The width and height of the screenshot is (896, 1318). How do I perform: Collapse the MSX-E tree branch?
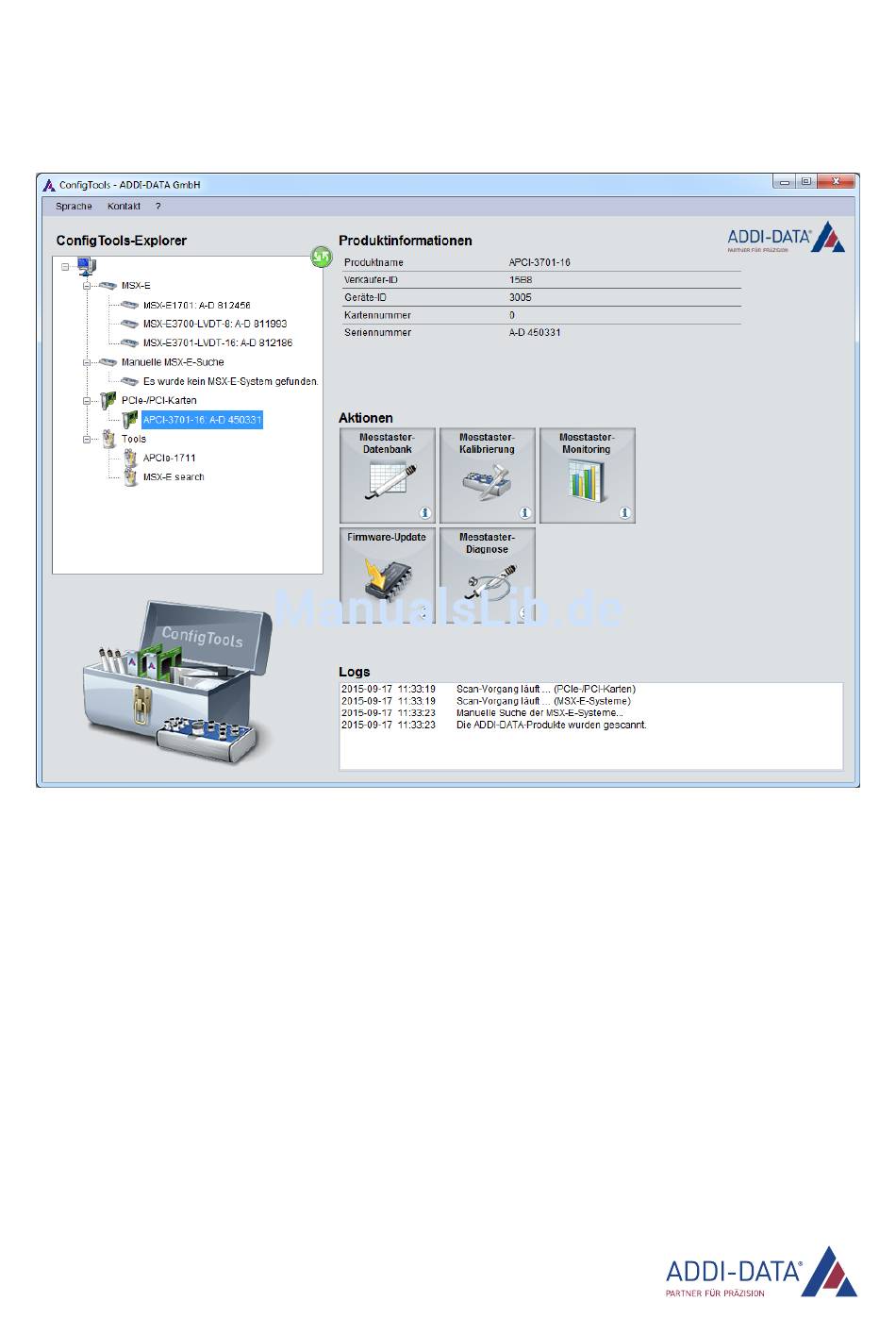point(87,285)
